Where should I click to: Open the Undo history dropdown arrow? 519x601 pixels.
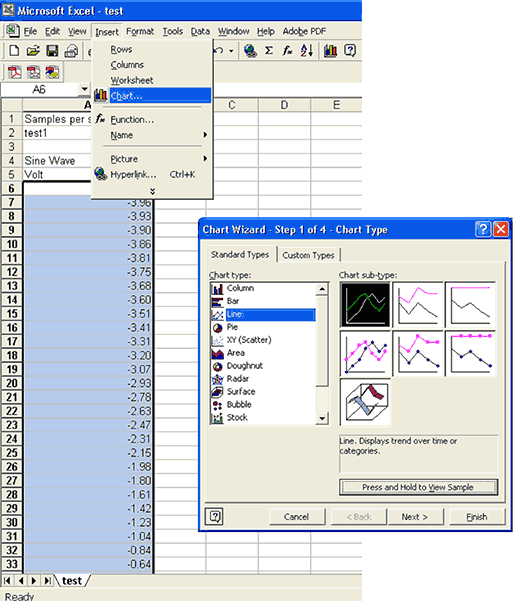click(231, 51)
